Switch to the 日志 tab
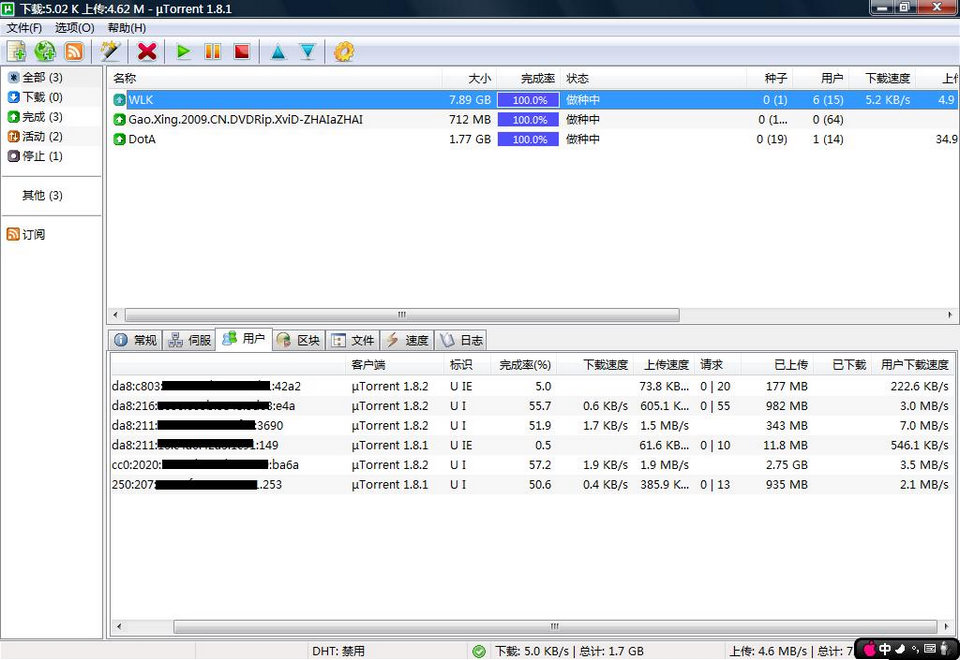Viewport: 960px width, 660px height. [x=462, y=340]
